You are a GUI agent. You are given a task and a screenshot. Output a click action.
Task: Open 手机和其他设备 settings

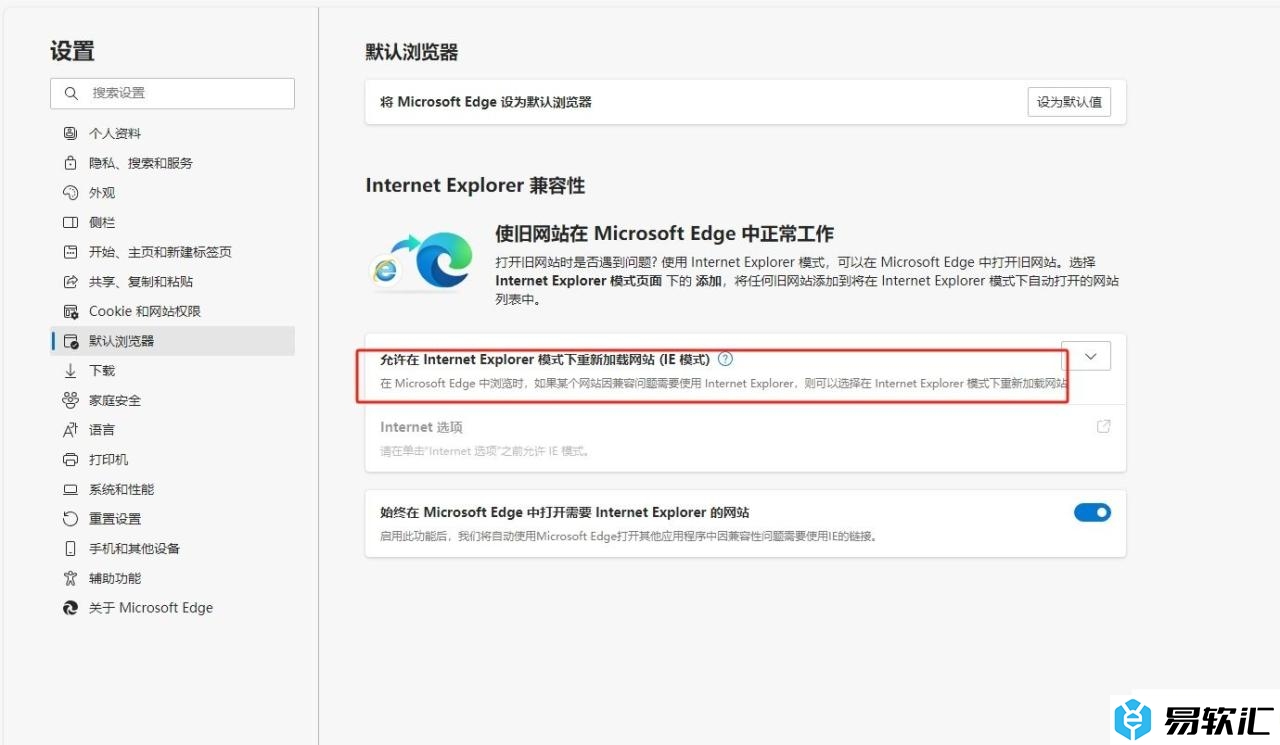pos(172,549)
